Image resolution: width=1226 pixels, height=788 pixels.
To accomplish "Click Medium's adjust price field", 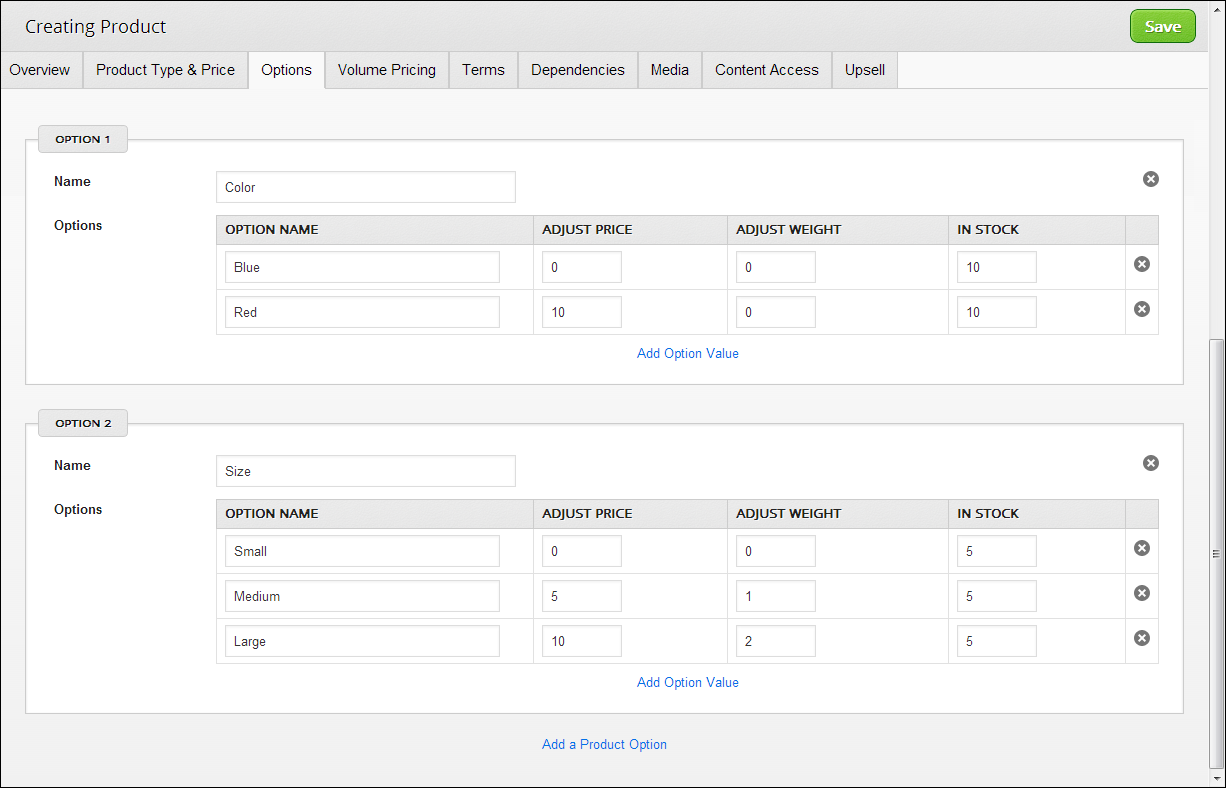I will click(x=582, y=596).
